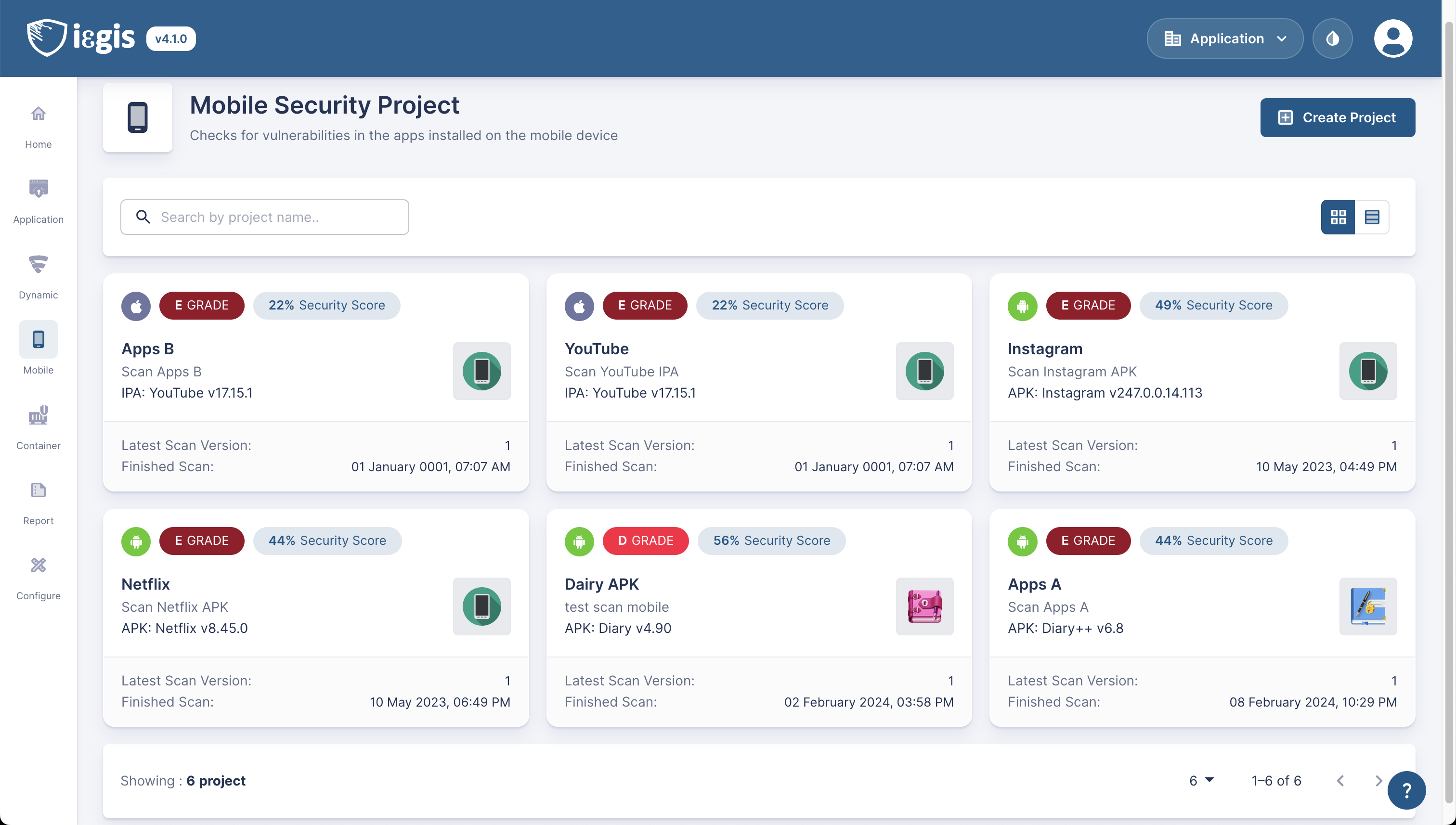This screenshot has height=825, width=1456.
Task: Open the Container sidebar icon
Action: (38, 416)
